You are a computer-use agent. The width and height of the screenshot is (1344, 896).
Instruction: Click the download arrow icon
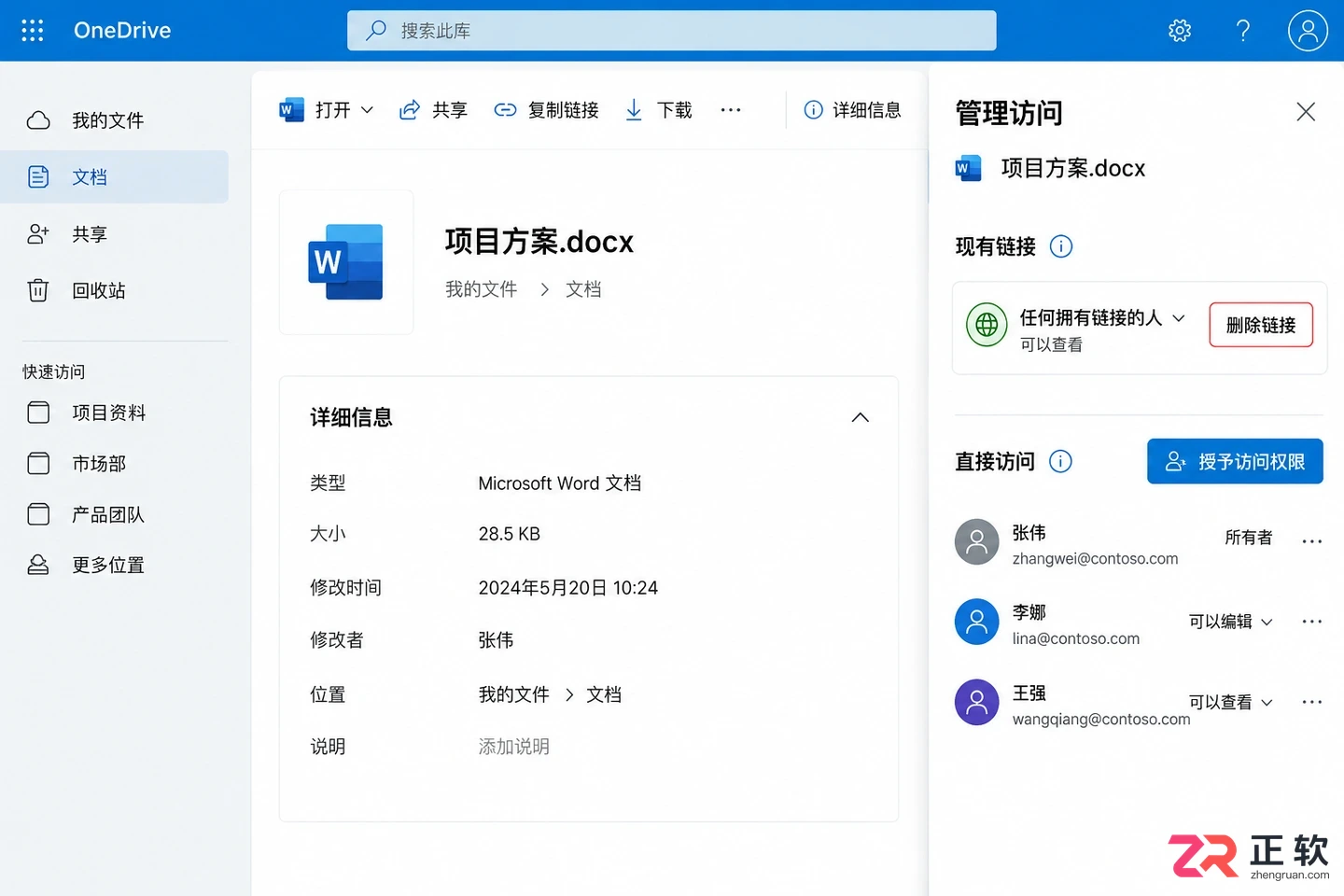[634, 110]
